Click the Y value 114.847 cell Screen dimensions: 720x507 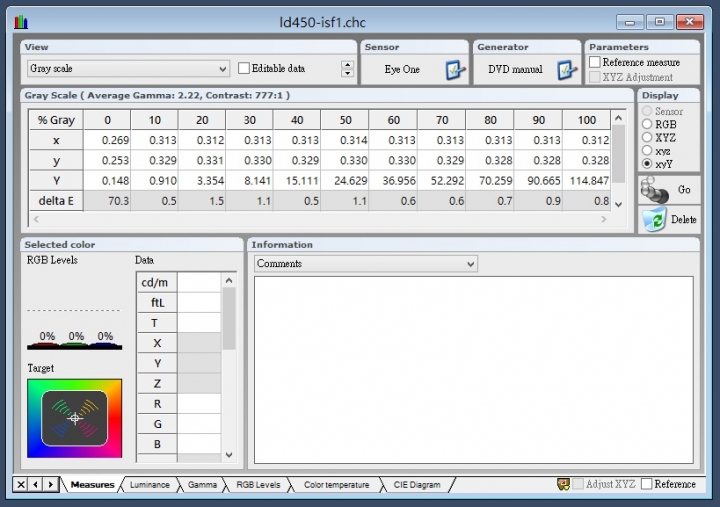pyautogui.click(x=587, y=180)
